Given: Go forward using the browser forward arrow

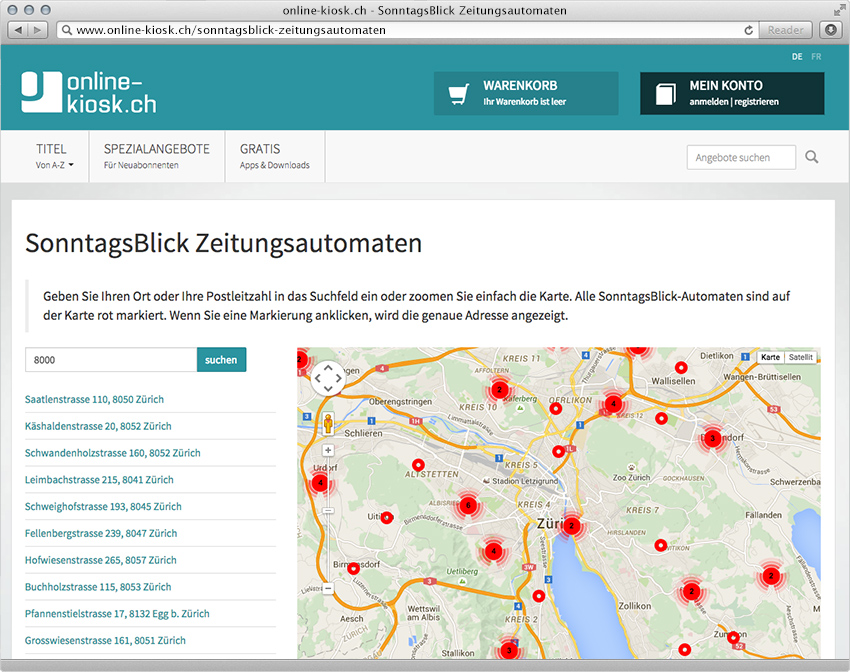Looking at the screenshot, I should click(x=37, y=30).
